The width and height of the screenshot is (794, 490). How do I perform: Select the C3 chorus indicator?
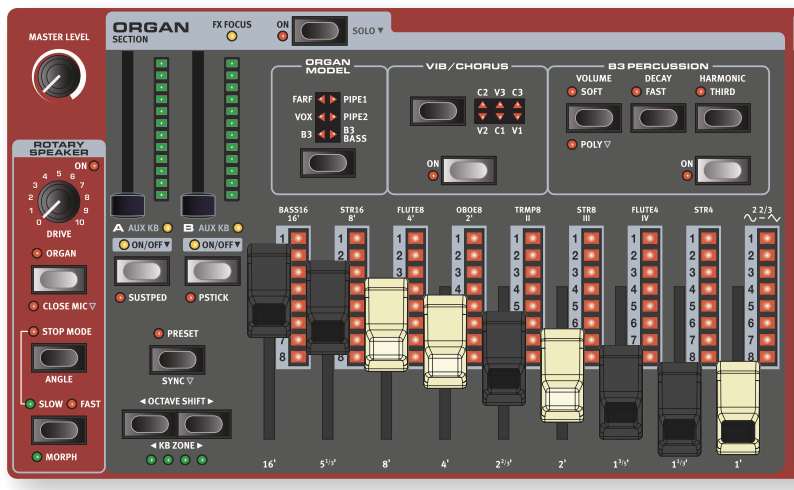tap(517, 105)
